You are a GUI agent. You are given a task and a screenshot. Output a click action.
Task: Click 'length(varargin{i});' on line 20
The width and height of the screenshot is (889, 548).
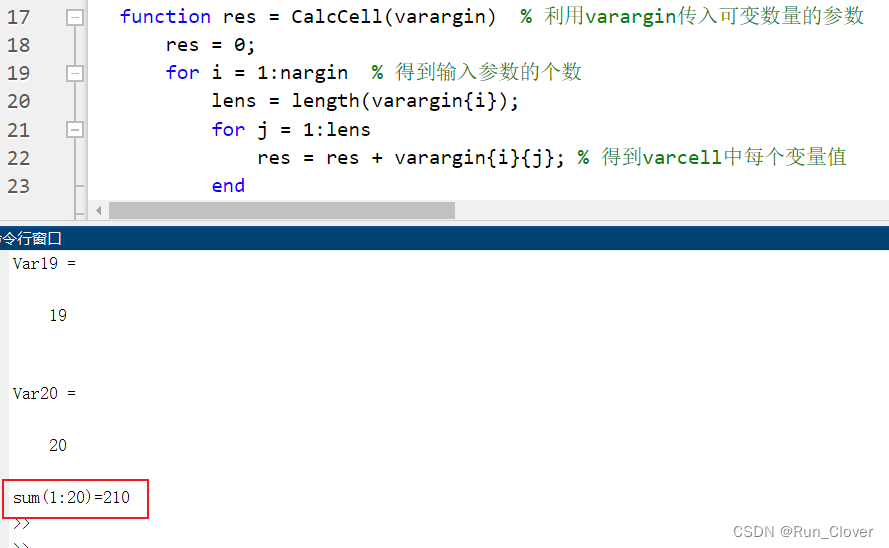click(405, 101)
